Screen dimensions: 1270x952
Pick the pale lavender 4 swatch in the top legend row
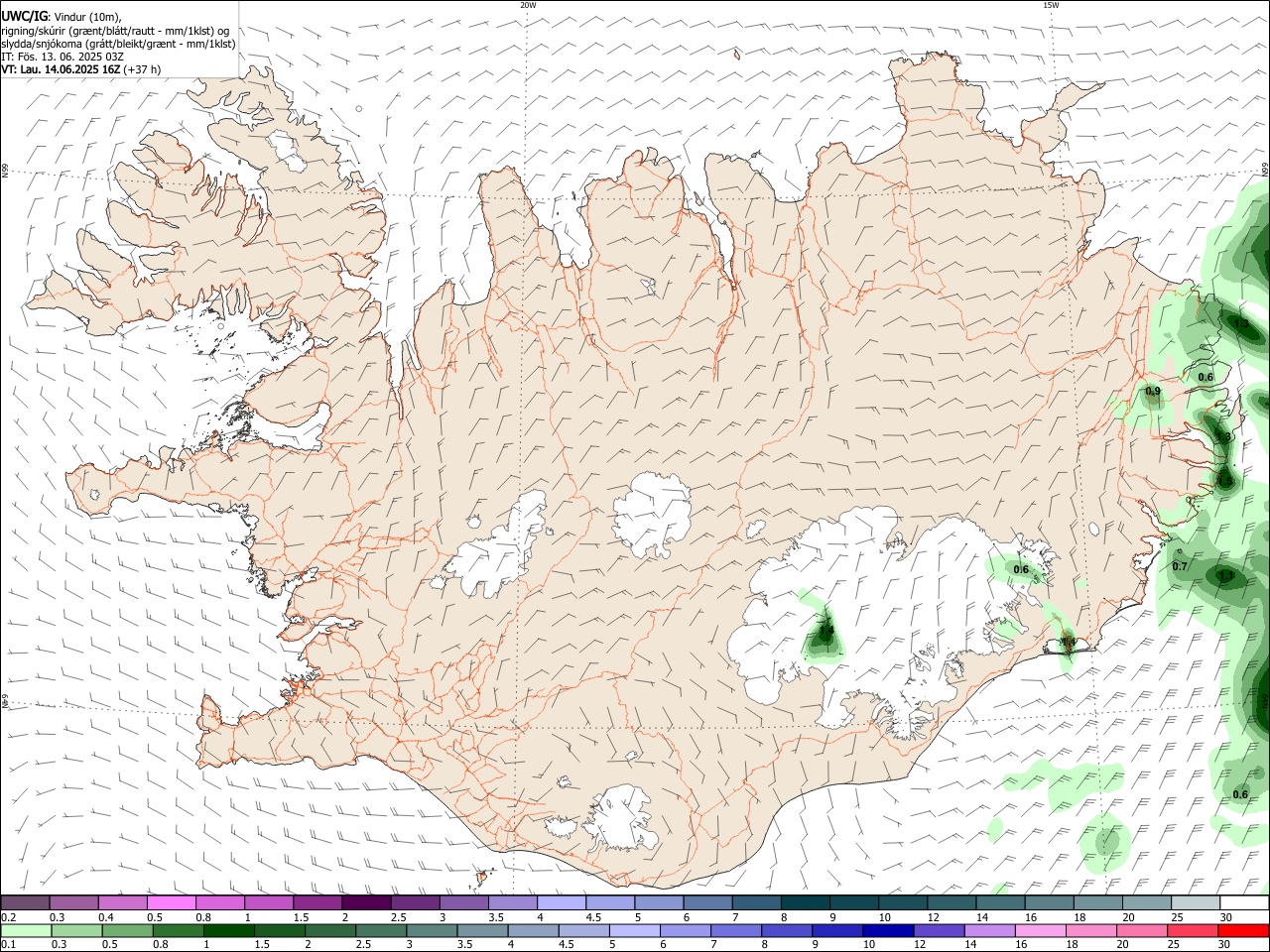click(x=562, y=903)
